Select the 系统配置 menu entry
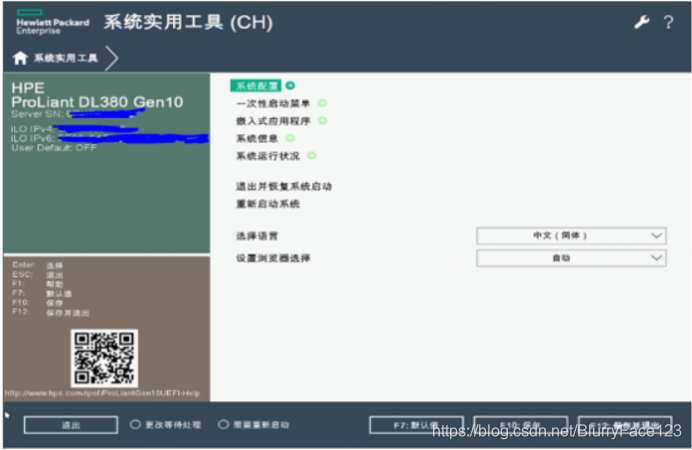The height and width of the screenshot is (450, 692). coord(256,86)
